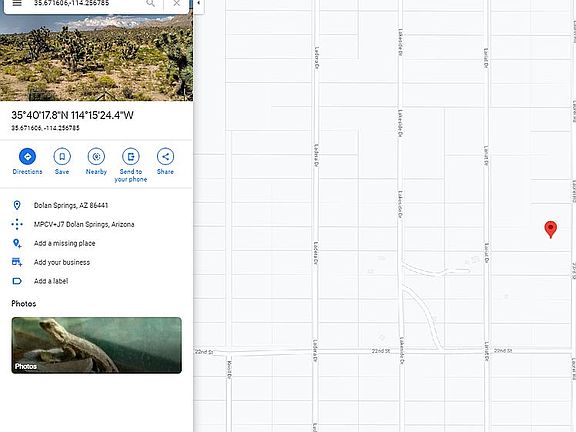Open the lizard Photos thumbnail
Viewport: 576px width, 432px height.
pos(97,345)
